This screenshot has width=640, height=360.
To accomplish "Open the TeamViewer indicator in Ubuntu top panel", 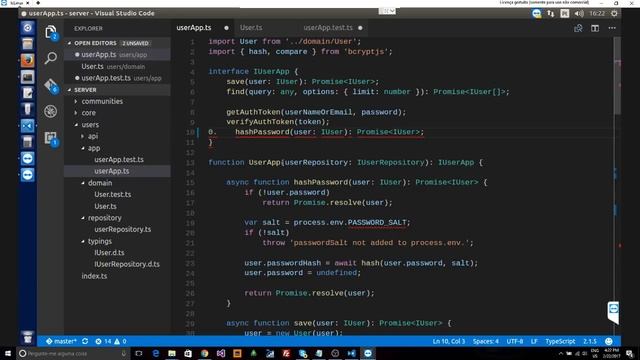I will click(537, 13).
